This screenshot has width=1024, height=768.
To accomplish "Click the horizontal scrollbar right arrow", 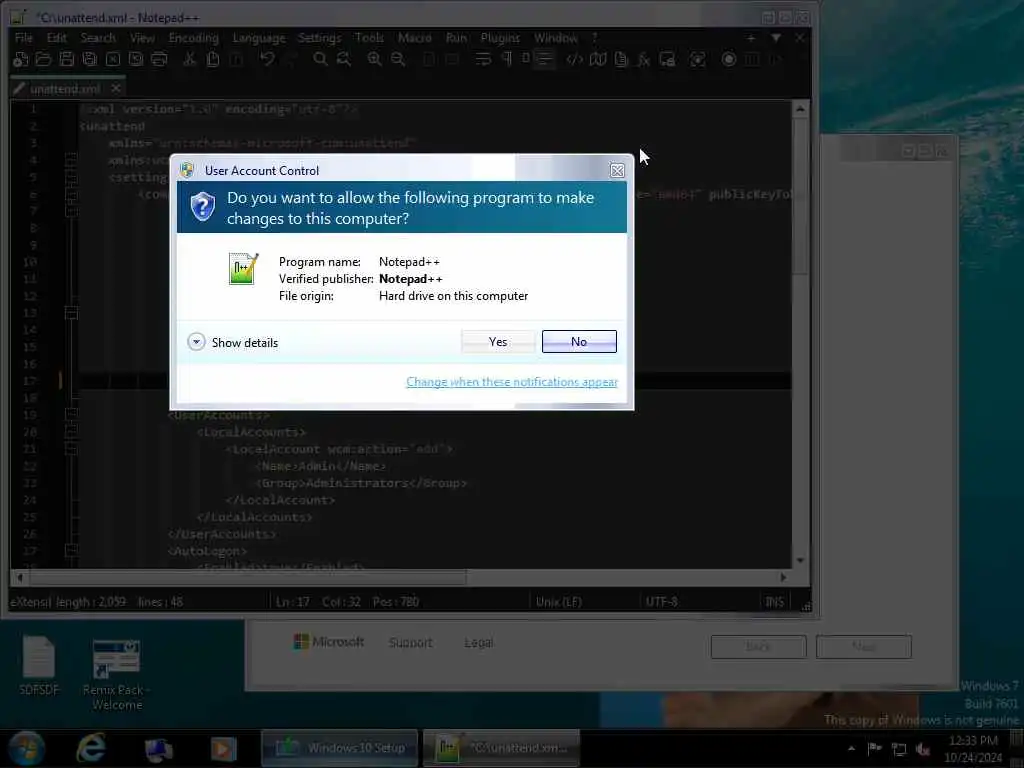I will pyautogui.click(x=783, y=577).
